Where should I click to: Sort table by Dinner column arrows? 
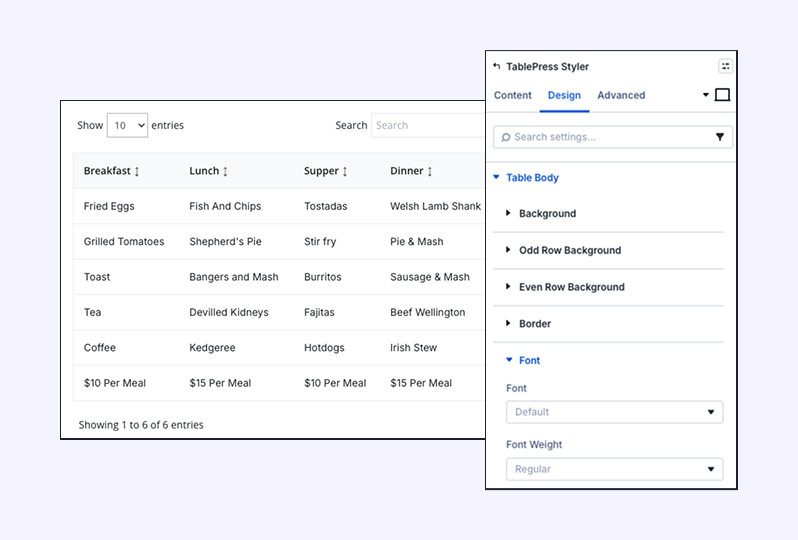click(x=430, y=172)
